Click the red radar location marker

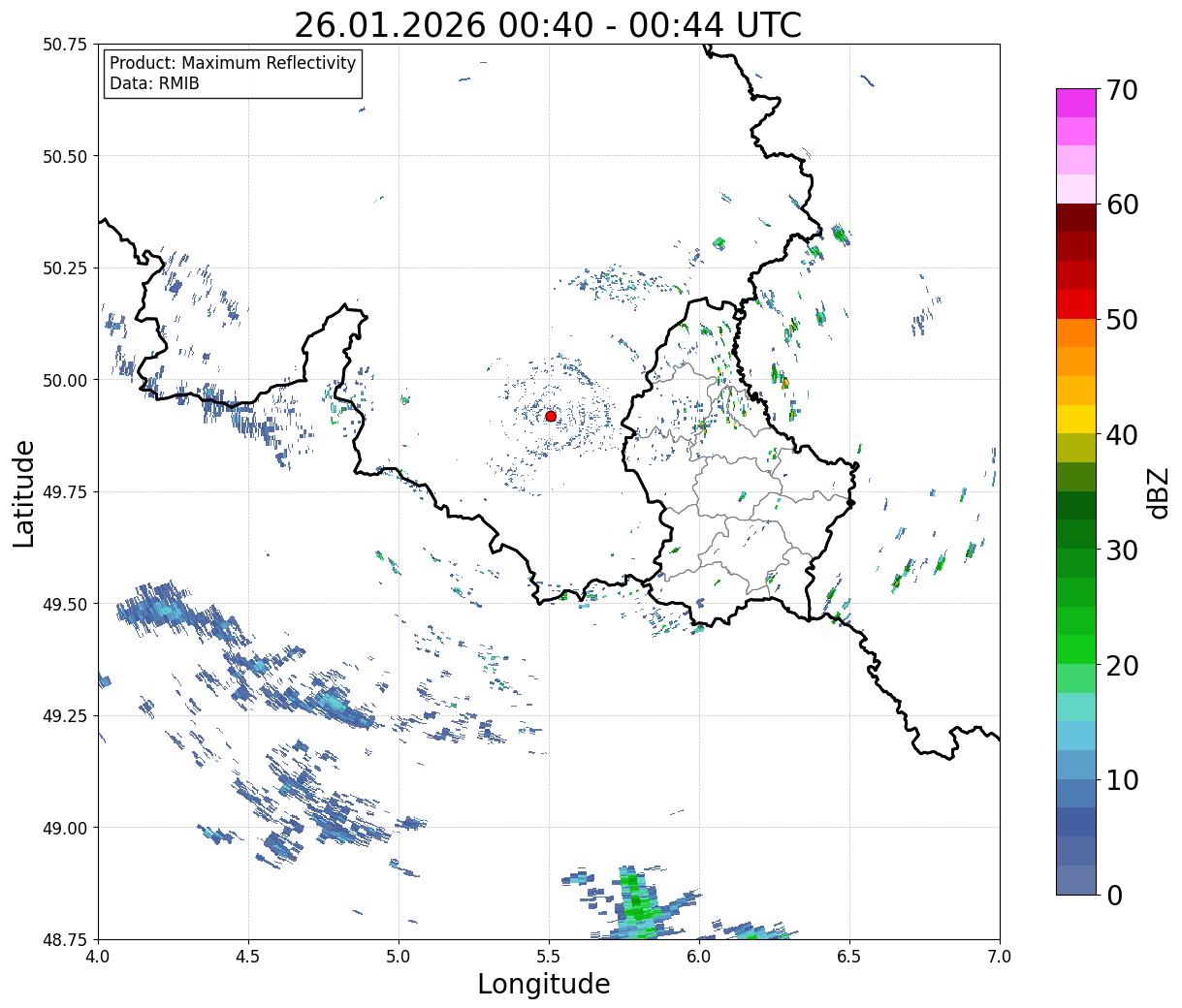(551, 416)
